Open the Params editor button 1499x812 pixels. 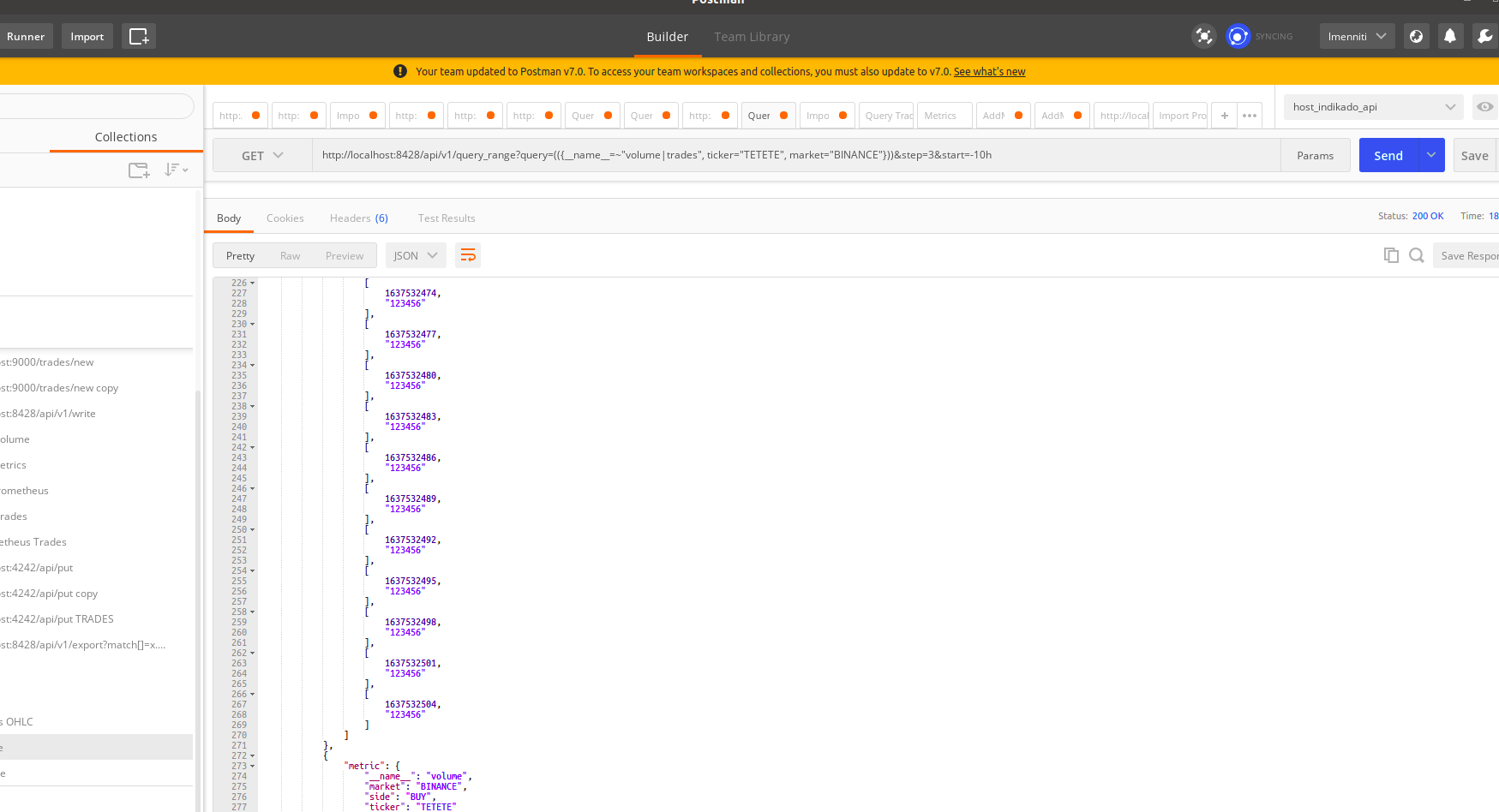[x=1316, y=155]
